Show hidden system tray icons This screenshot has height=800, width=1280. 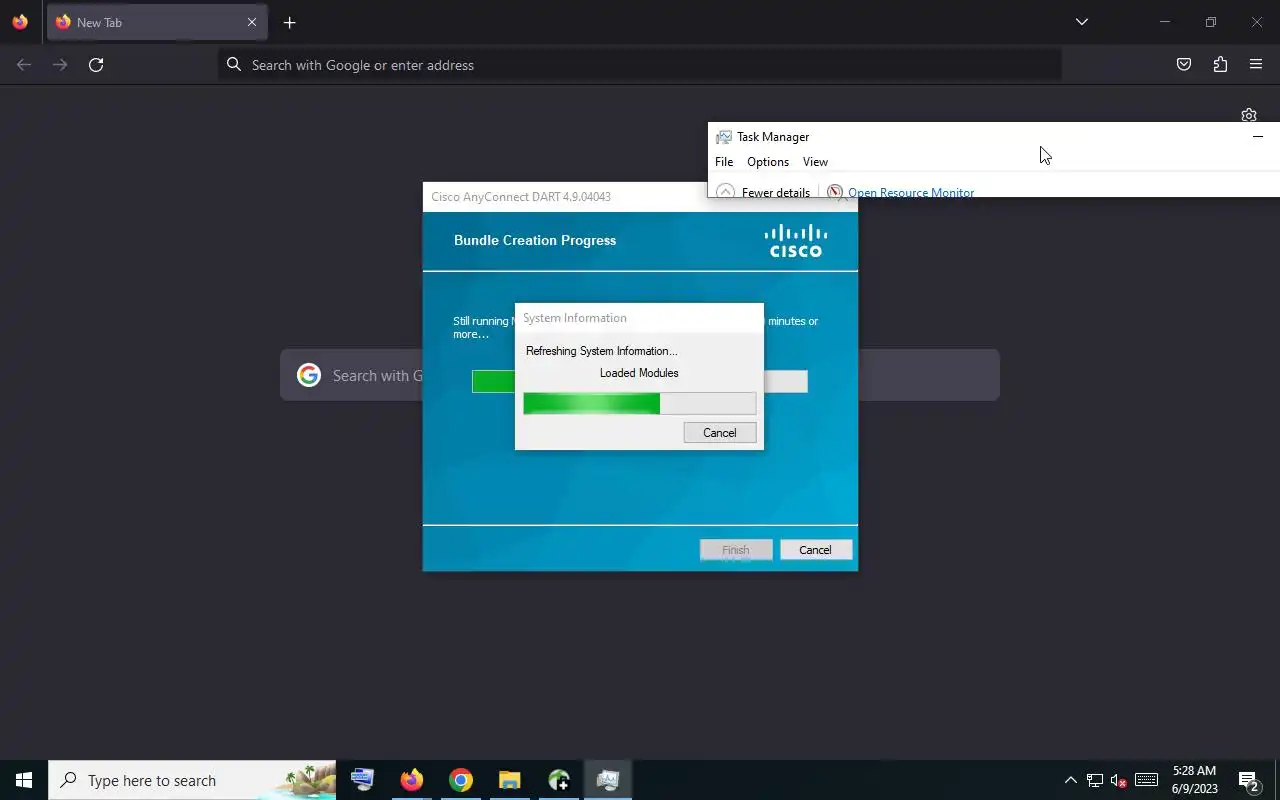pos(1070,780)
